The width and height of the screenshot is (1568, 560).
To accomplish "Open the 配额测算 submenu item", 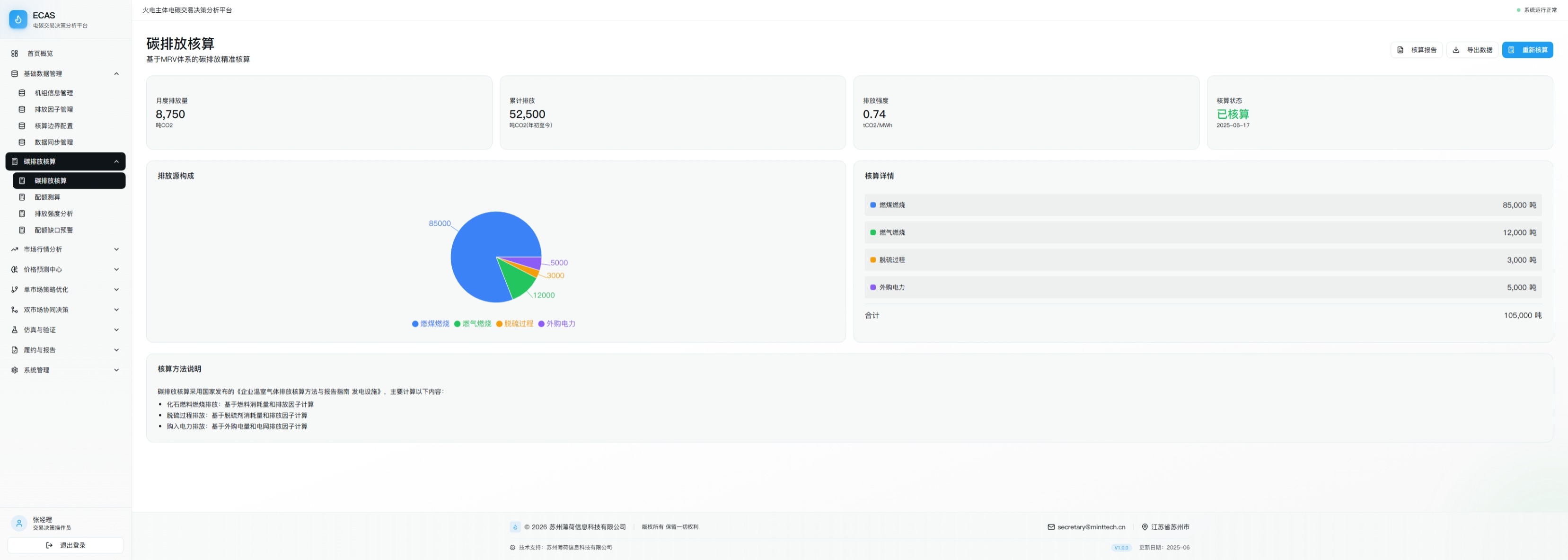I will 47,197.
